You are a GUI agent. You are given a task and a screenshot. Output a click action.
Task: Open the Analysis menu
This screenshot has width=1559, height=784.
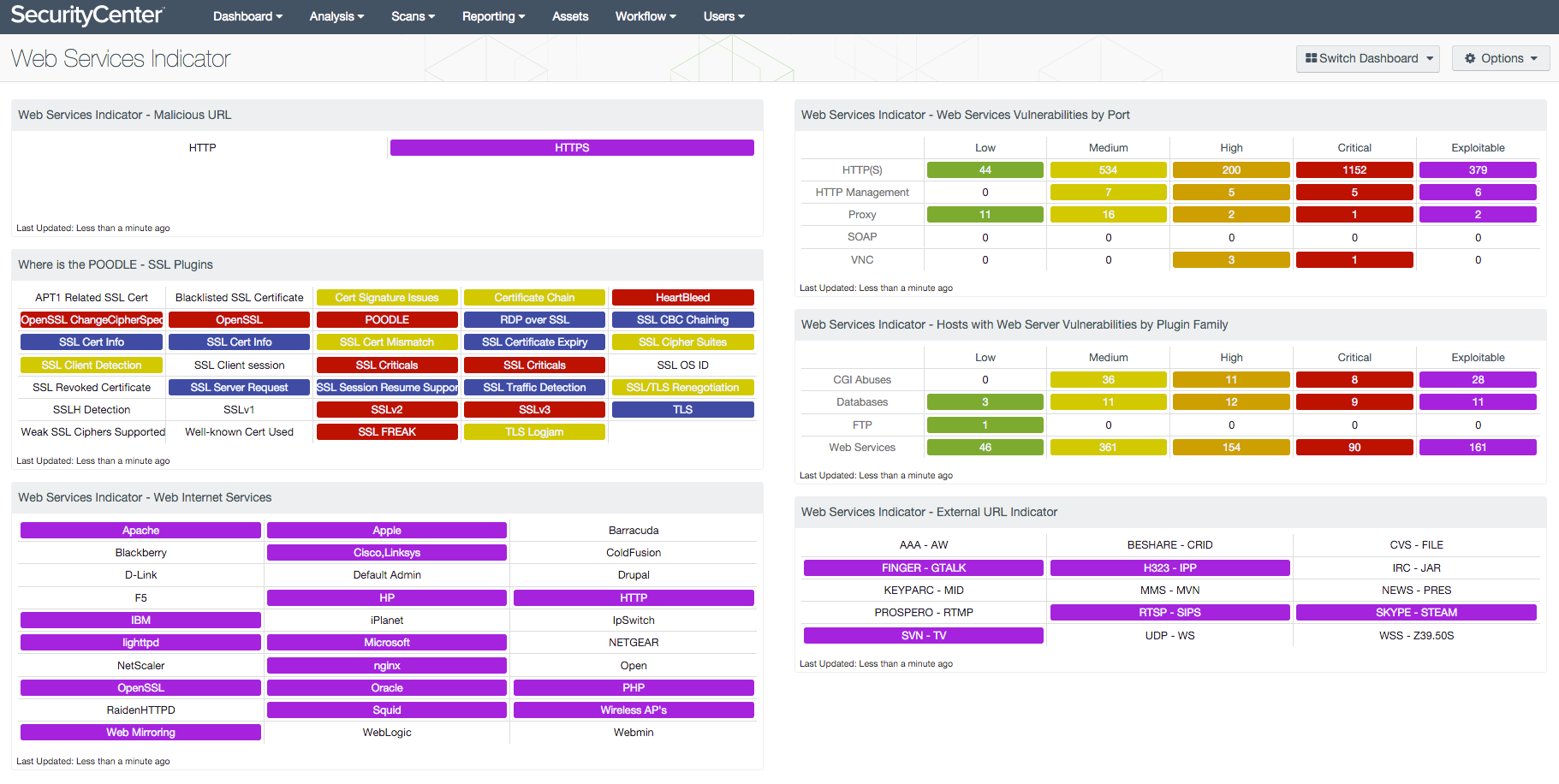coord(336,16)
